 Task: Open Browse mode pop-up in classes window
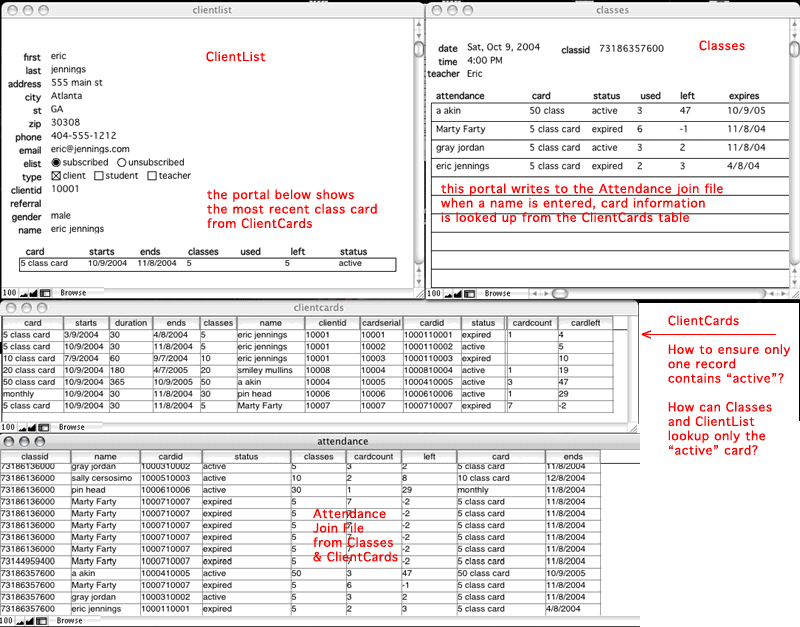click(497, 294)
